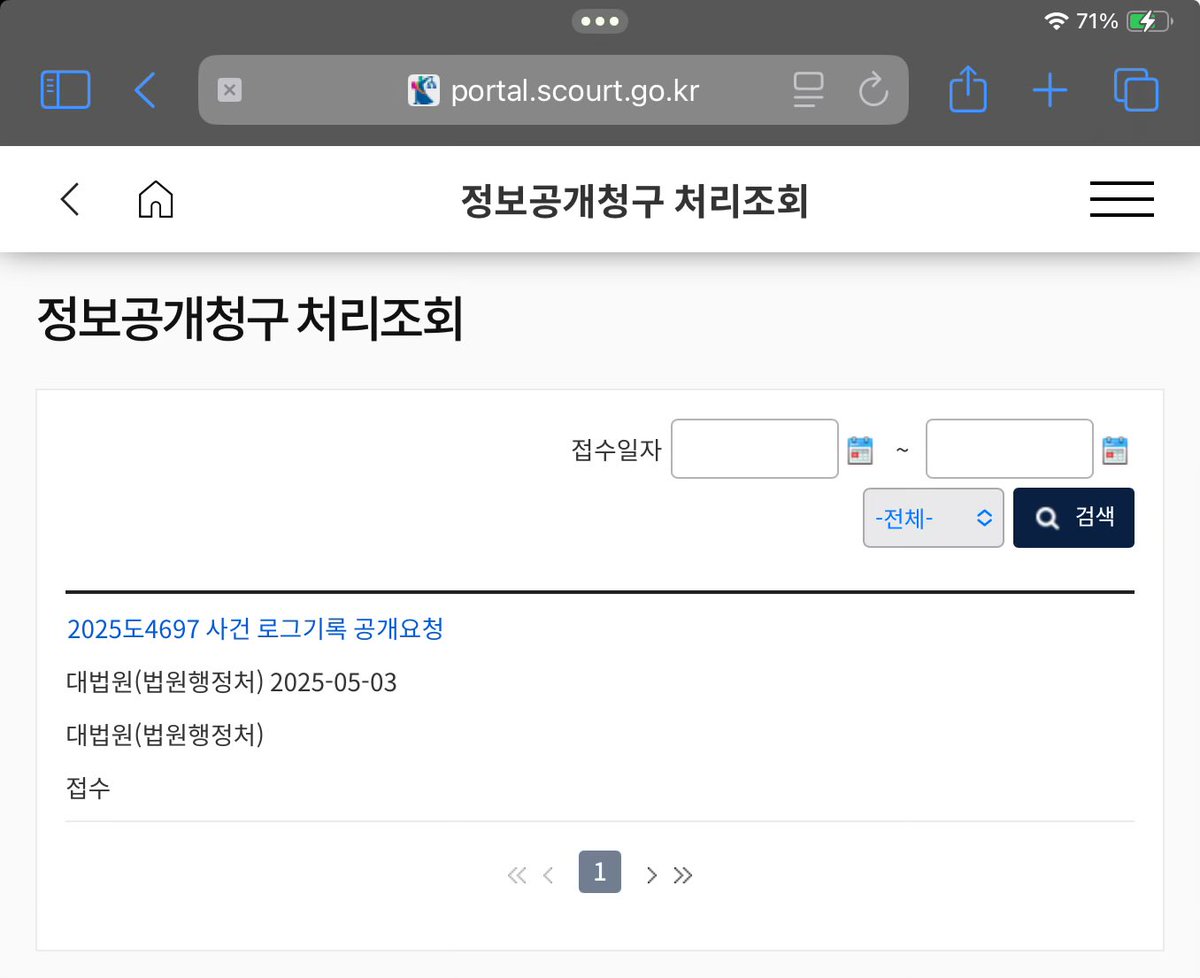This screenshot has width=1200, height=978.
Task: Tap the home icon in the page header
Action: click(x=155, y=199)
